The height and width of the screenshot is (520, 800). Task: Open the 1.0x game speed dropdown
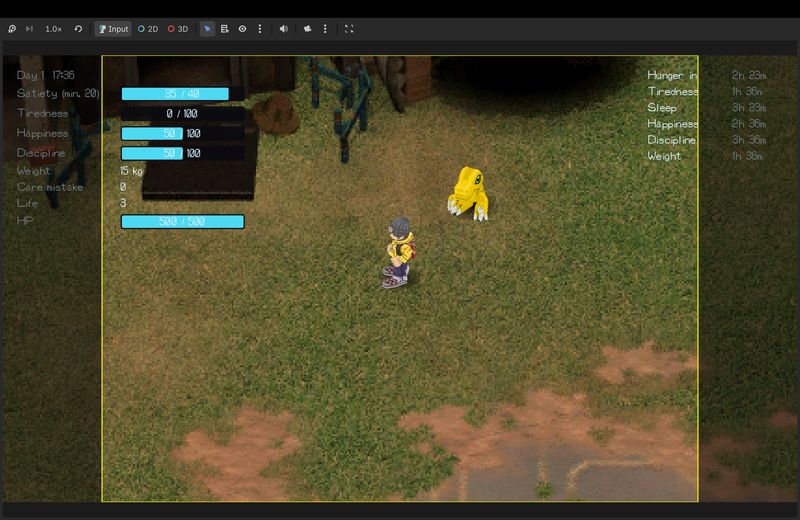point(53,29)
